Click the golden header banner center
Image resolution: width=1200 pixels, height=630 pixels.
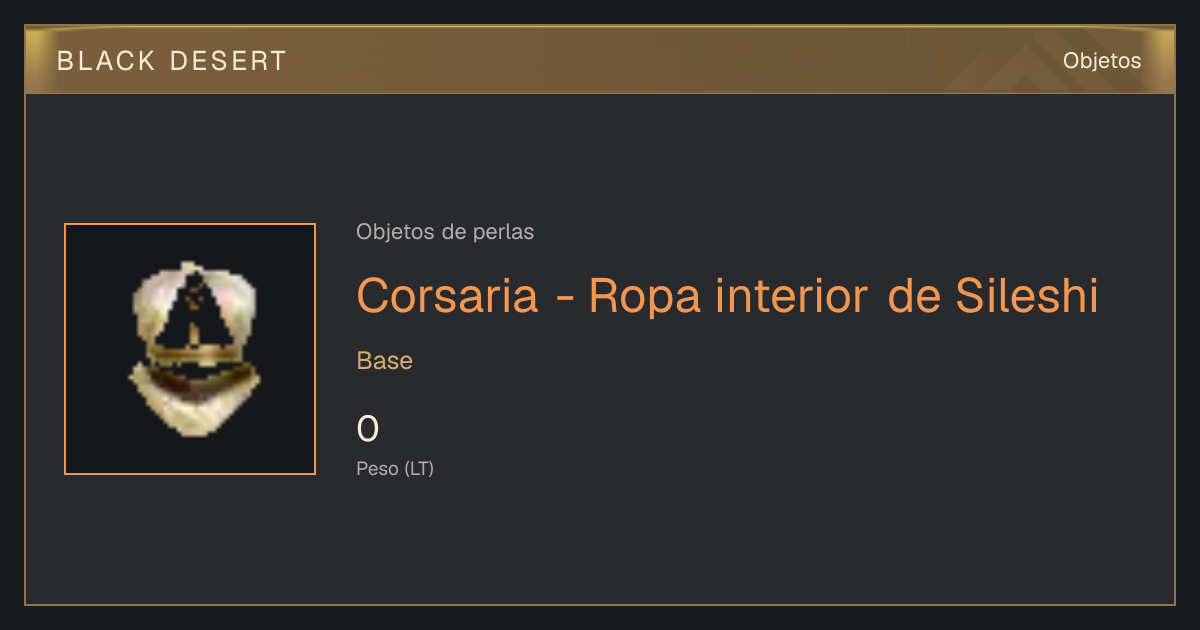pyautogui.click(x=600, y=60)
